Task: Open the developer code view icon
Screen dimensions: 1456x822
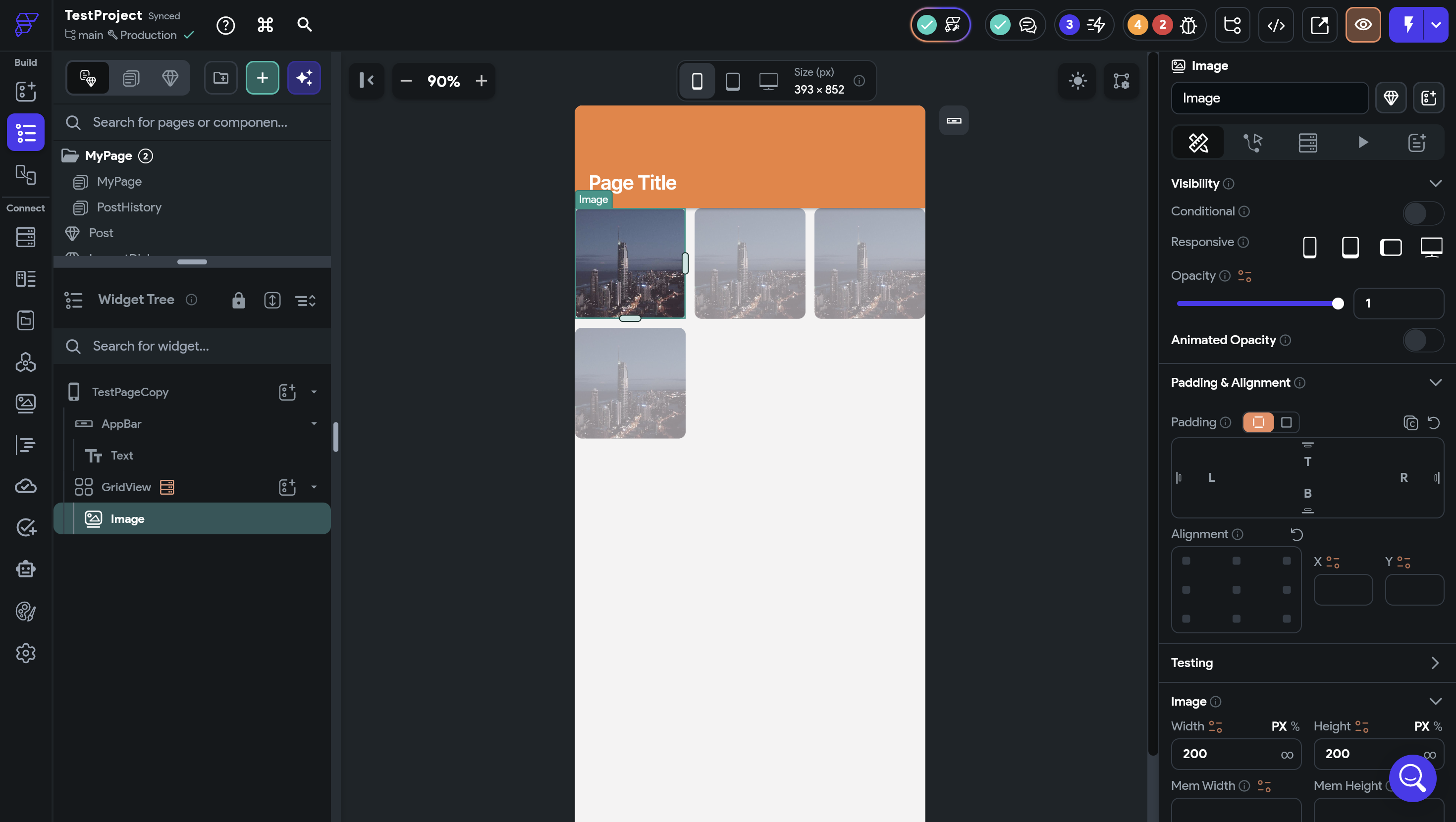Action: [1275, 25]
